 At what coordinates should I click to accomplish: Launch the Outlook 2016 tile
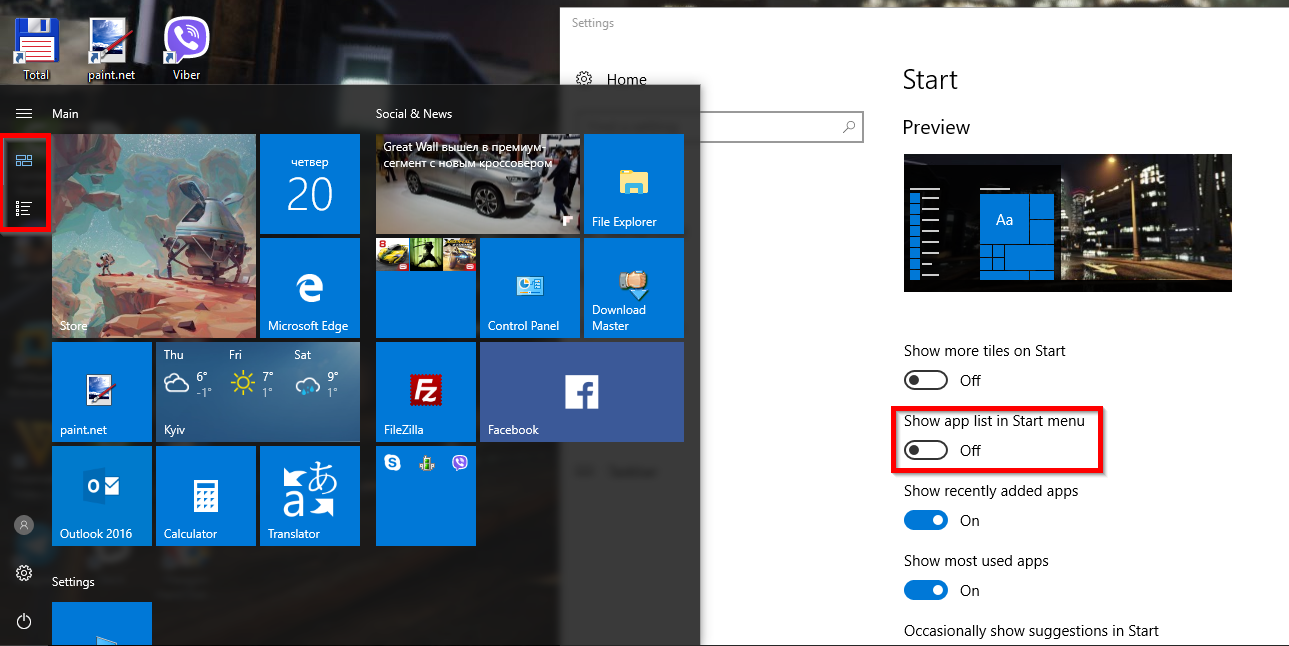point(101,496)
